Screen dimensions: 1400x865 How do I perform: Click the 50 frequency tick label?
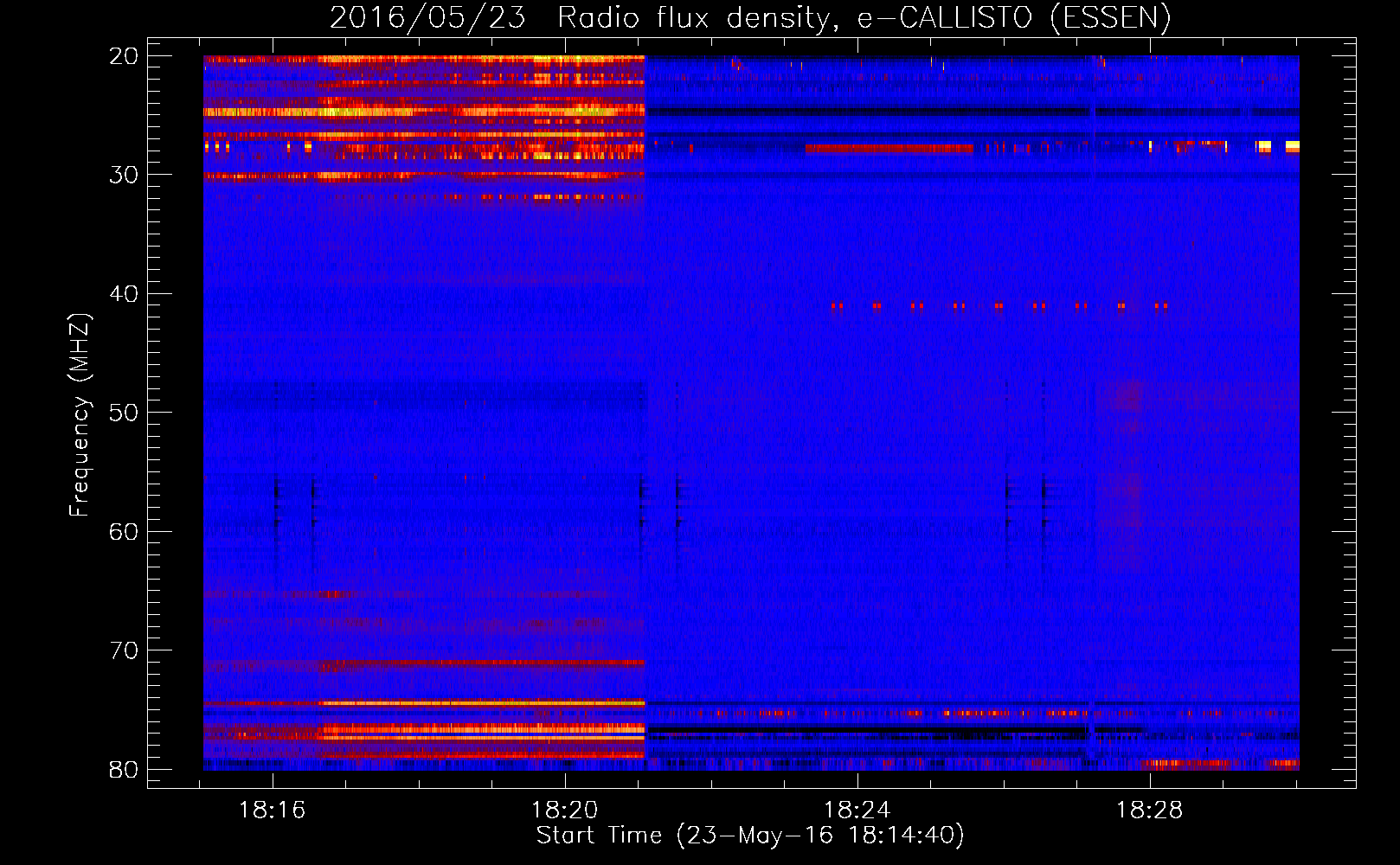[124, 413]
